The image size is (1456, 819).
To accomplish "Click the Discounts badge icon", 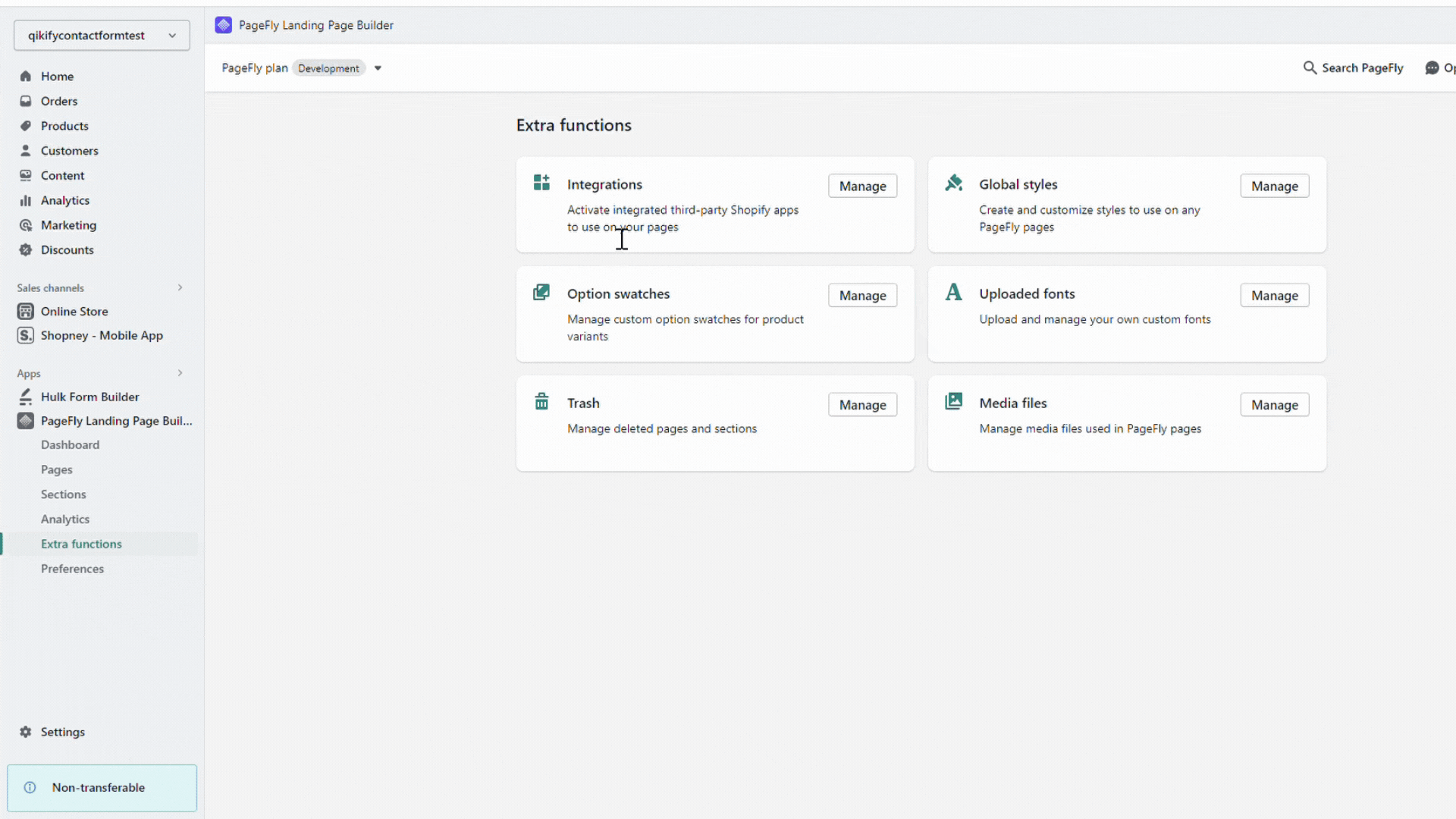I will [x=26, y=250].
